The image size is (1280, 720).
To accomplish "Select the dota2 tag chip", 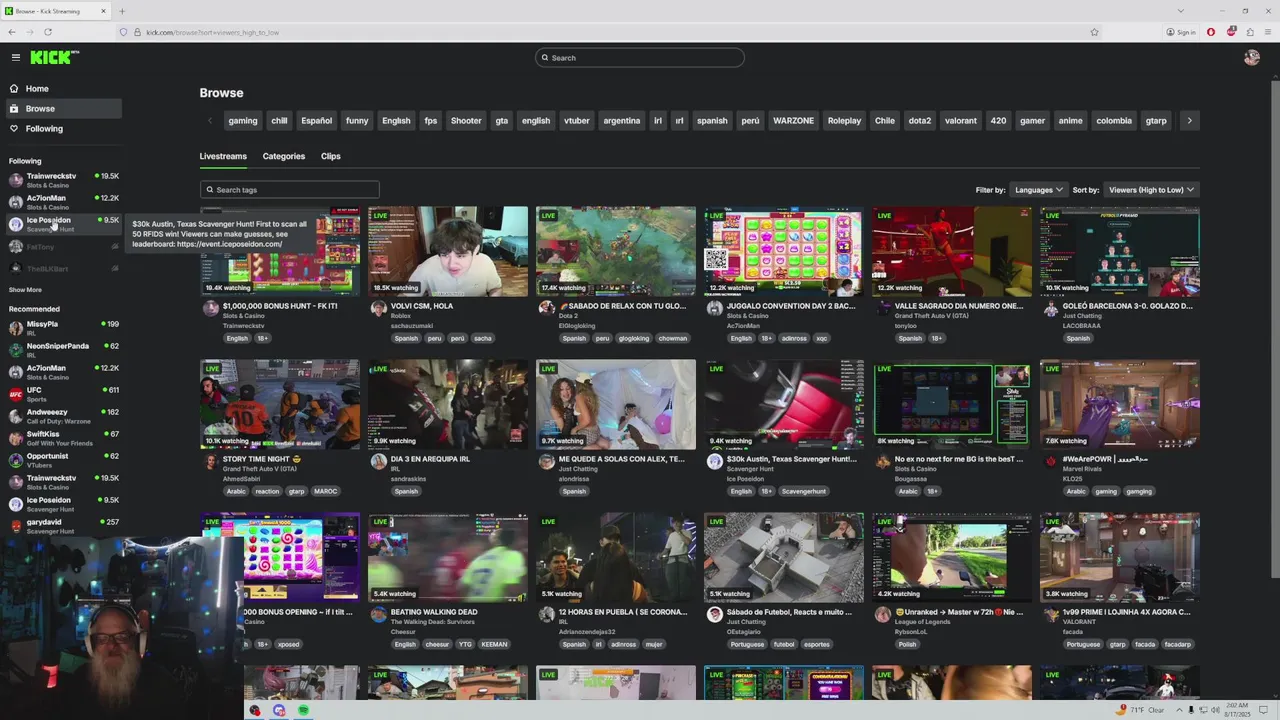I will (920, 121).
